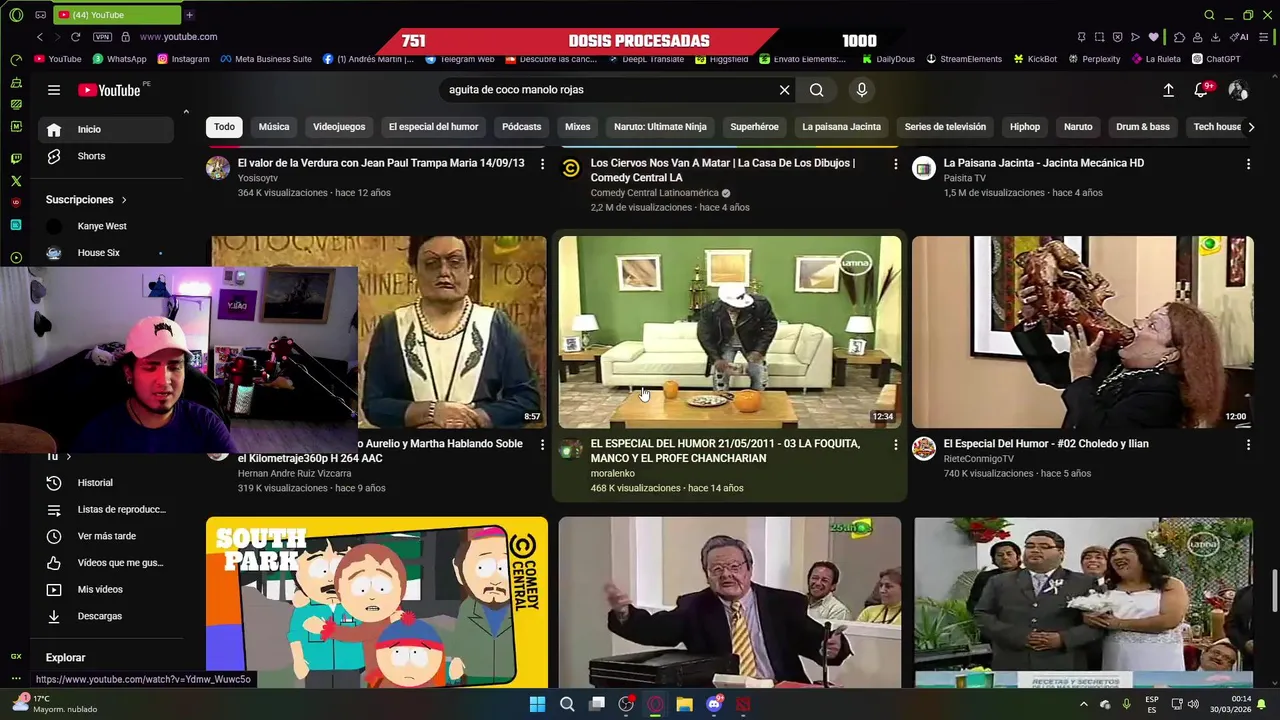
Task: Open the 'Paisita TV' channel link
Action: tap(964, 178)
